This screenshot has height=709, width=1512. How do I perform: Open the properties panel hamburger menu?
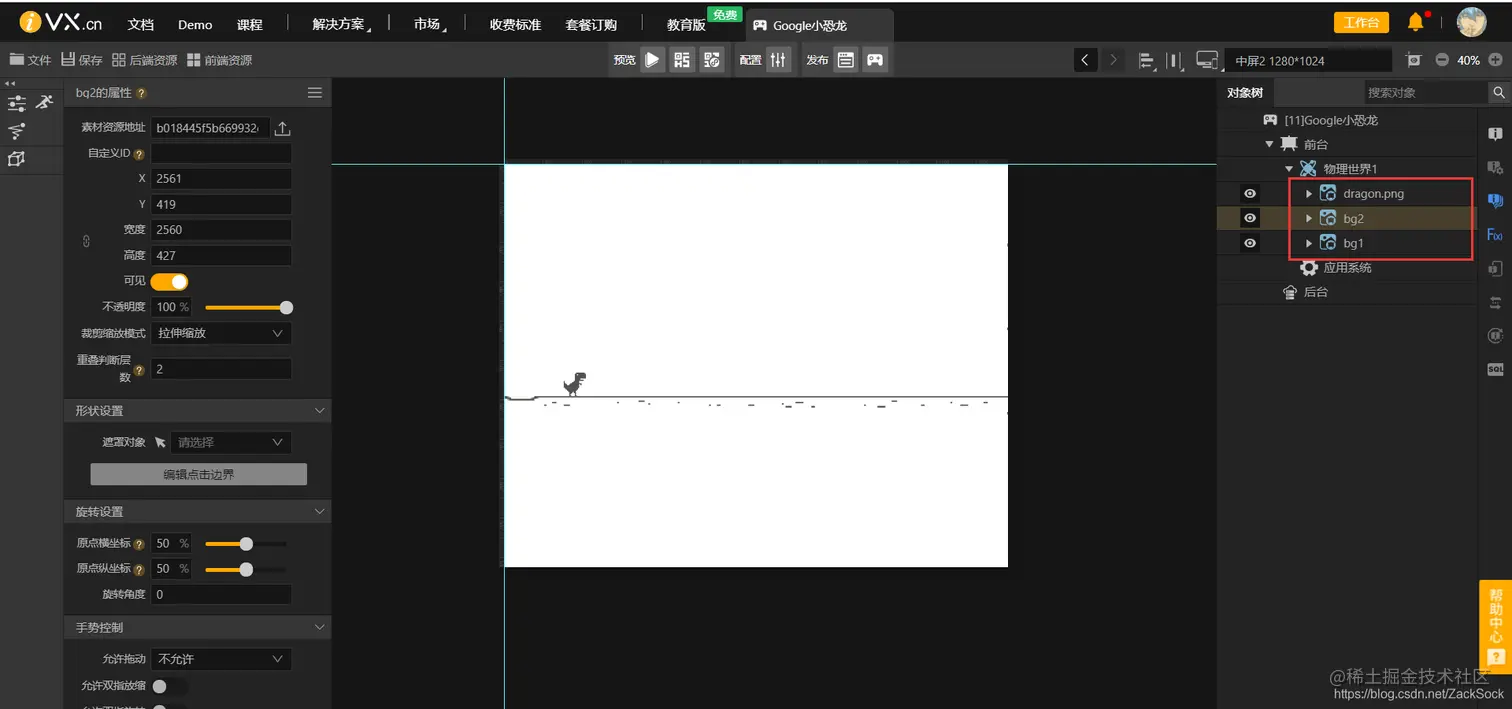pyautogui.click(x=315, y=93)
